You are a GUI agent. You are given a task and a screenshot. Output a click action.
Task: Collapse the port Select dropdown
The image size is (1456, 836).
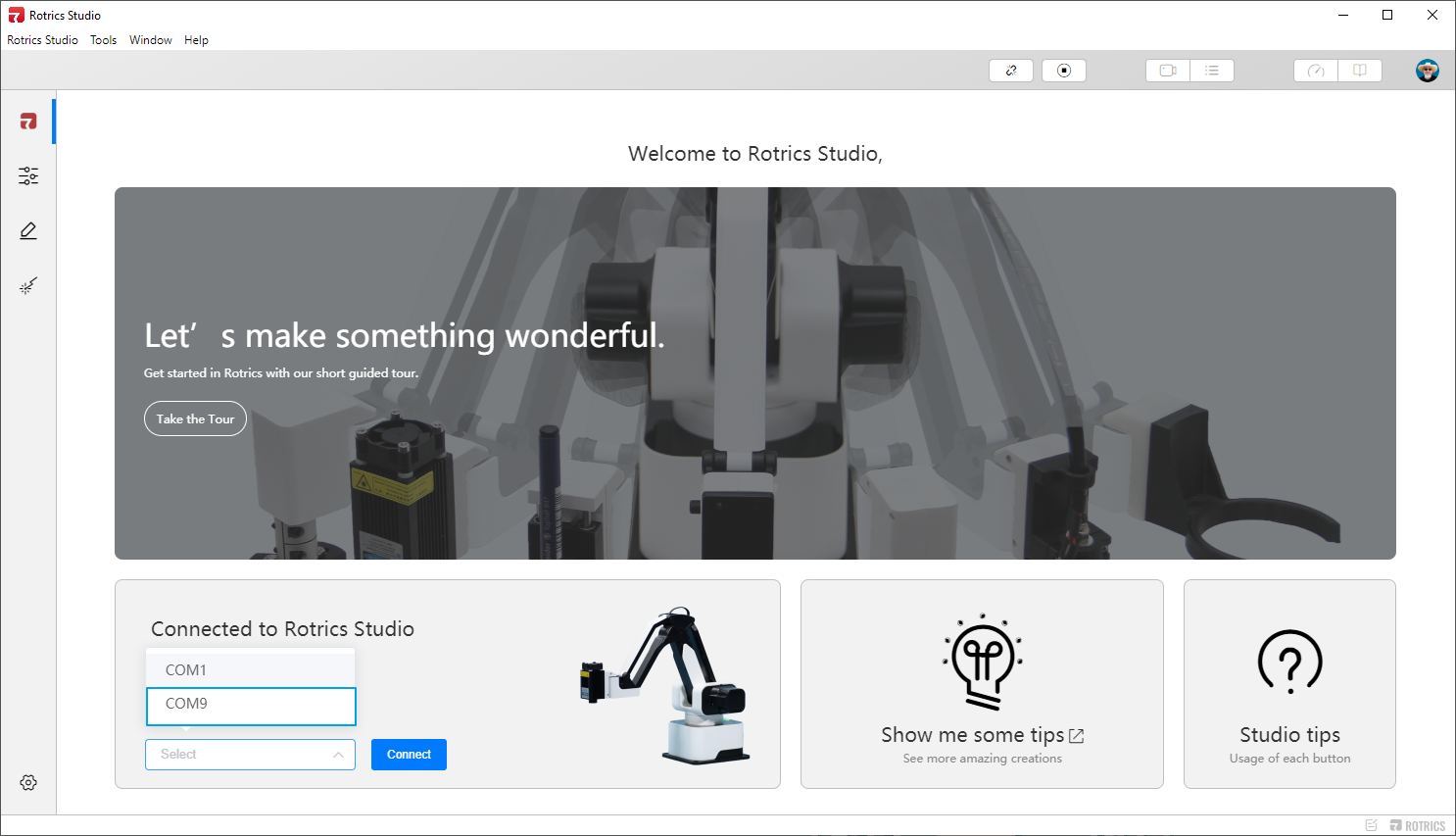pyautogui.click(x=250, y=755)
